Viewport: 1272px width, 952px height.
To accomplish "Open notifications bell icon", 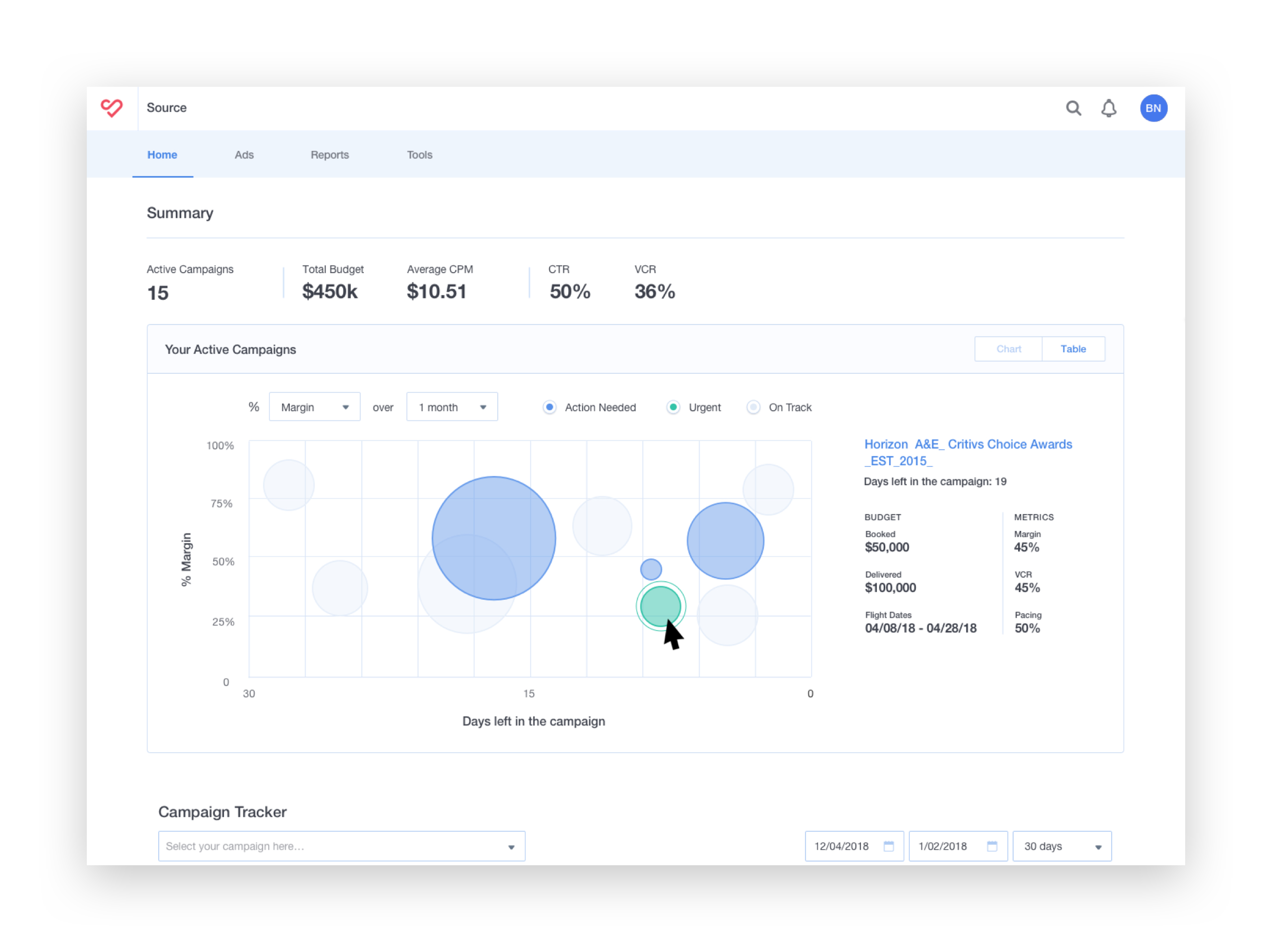I will coord(1108,108).
